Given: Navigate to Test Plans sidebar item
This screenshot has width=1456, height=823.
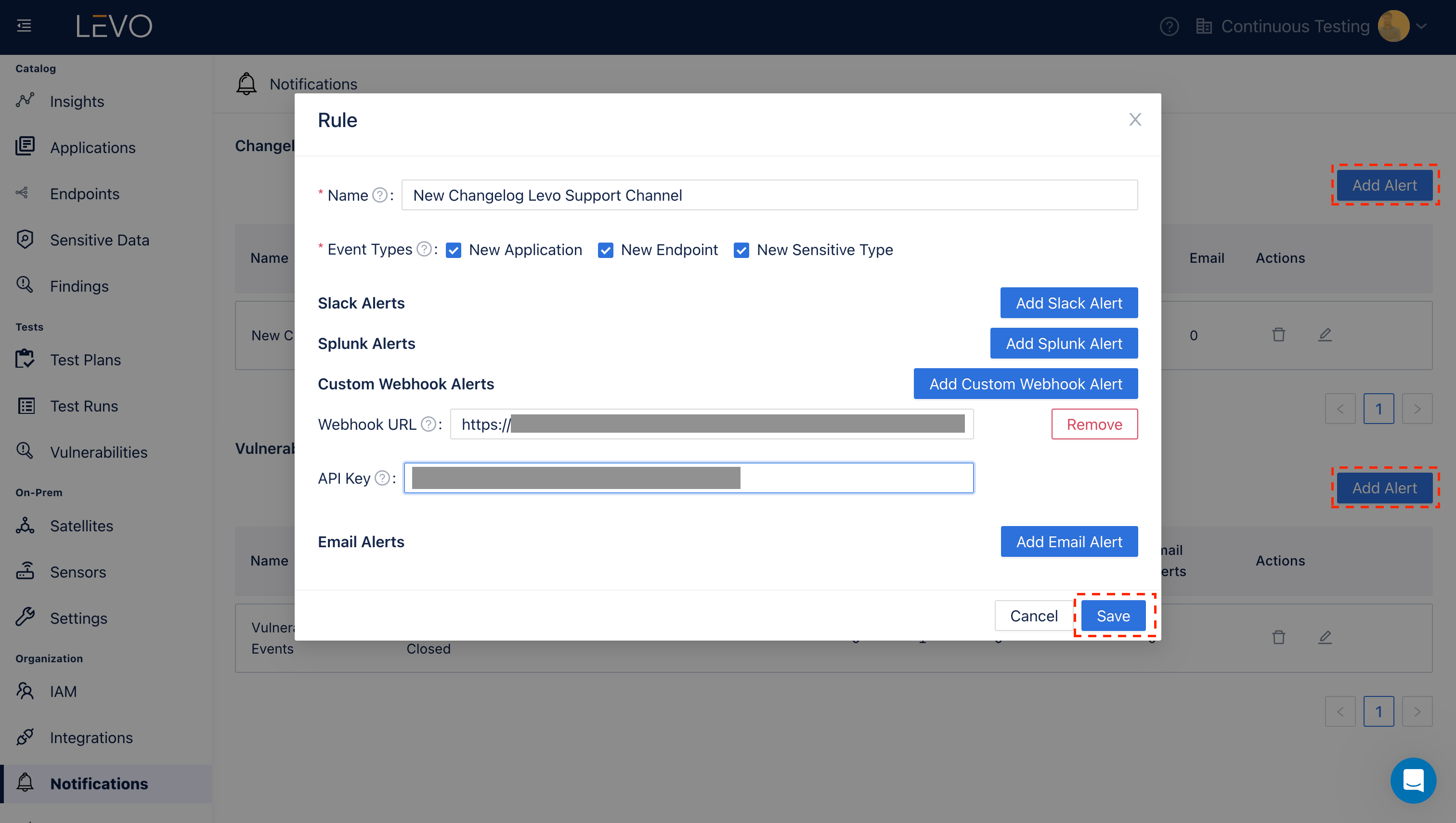Looking at the screenshot, I should [85, 360].
